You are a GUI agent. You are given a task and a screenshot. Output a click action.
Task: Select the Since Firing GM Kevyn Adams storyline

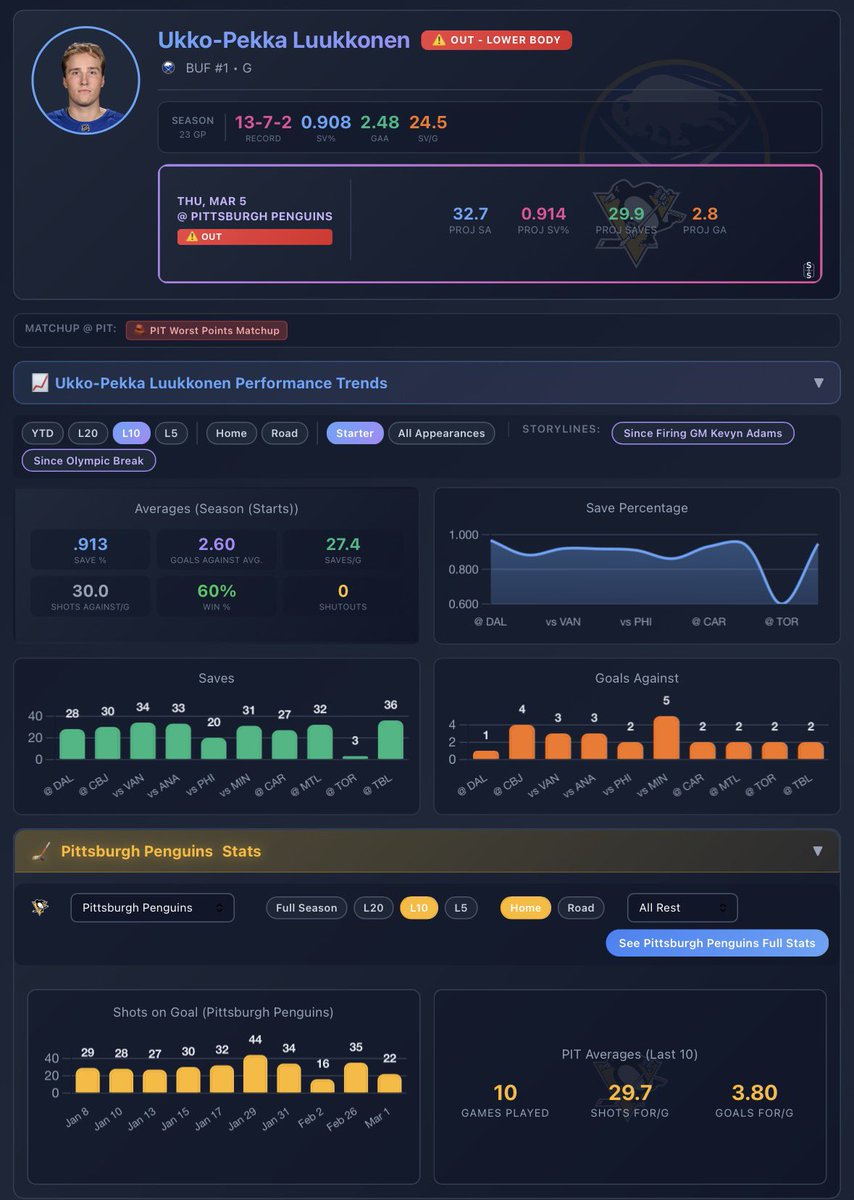pyautogui.click(x=703, y=433)
